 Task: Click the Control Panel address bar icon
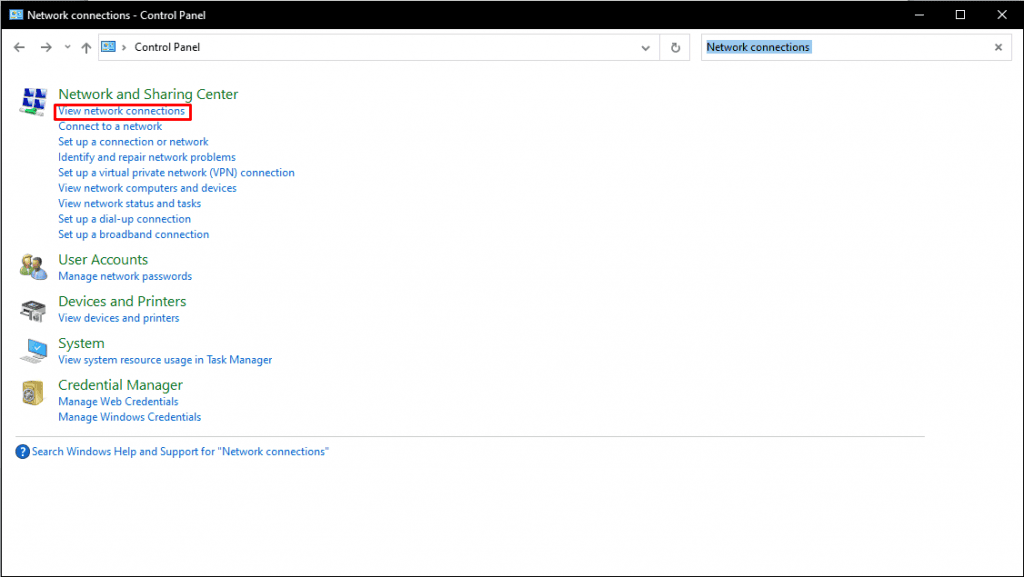point(108,47)
